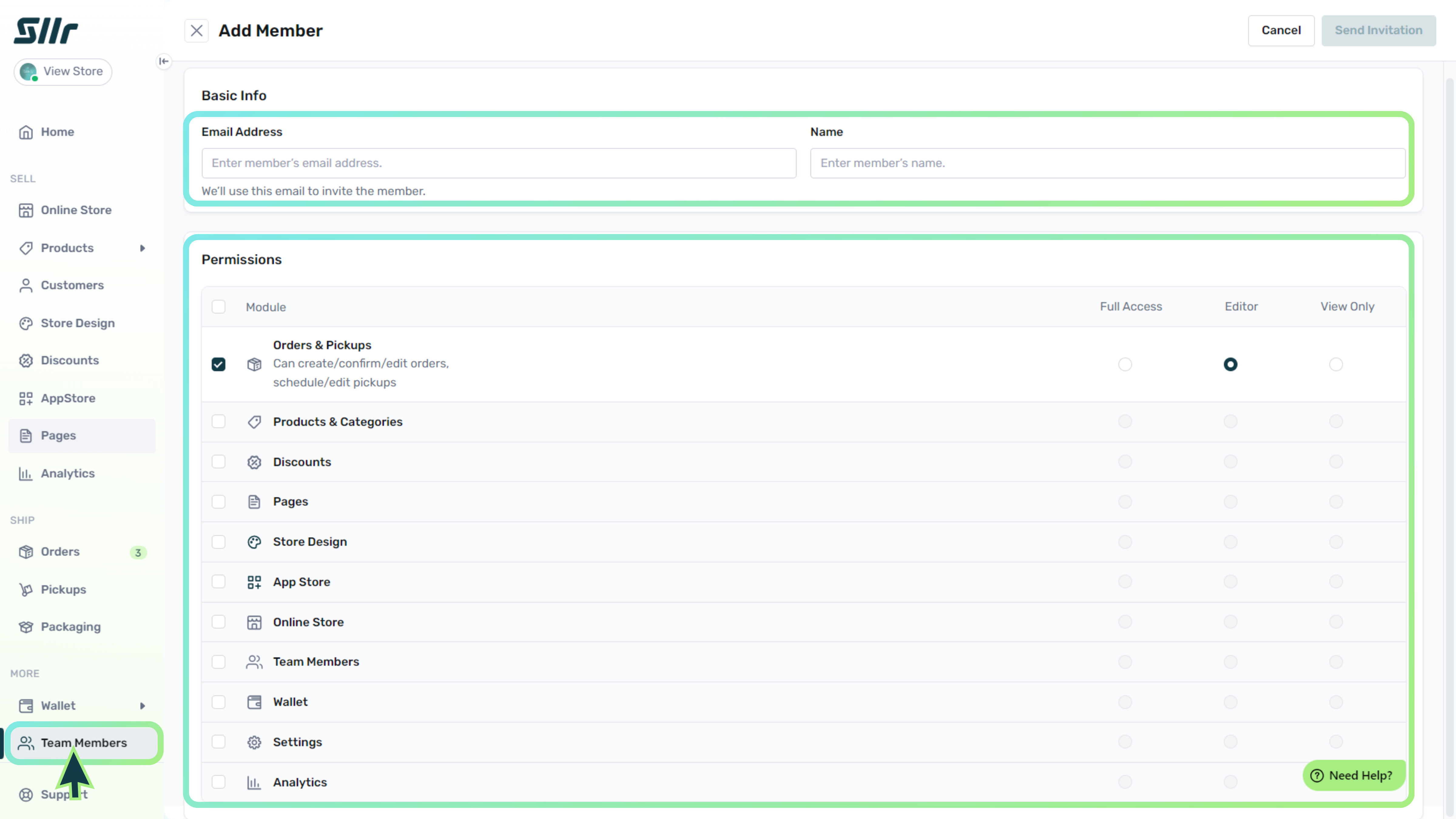Expand the Products submenu arrow
1456x819 pixels.
tap(143, 248)
